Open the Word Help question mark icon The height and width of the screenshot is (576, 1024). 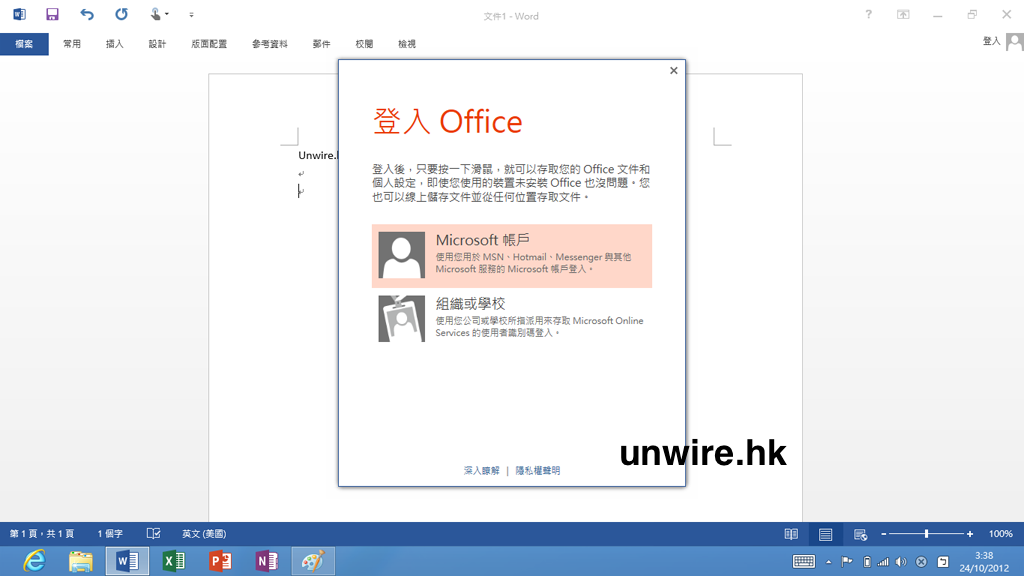(868, 15)
